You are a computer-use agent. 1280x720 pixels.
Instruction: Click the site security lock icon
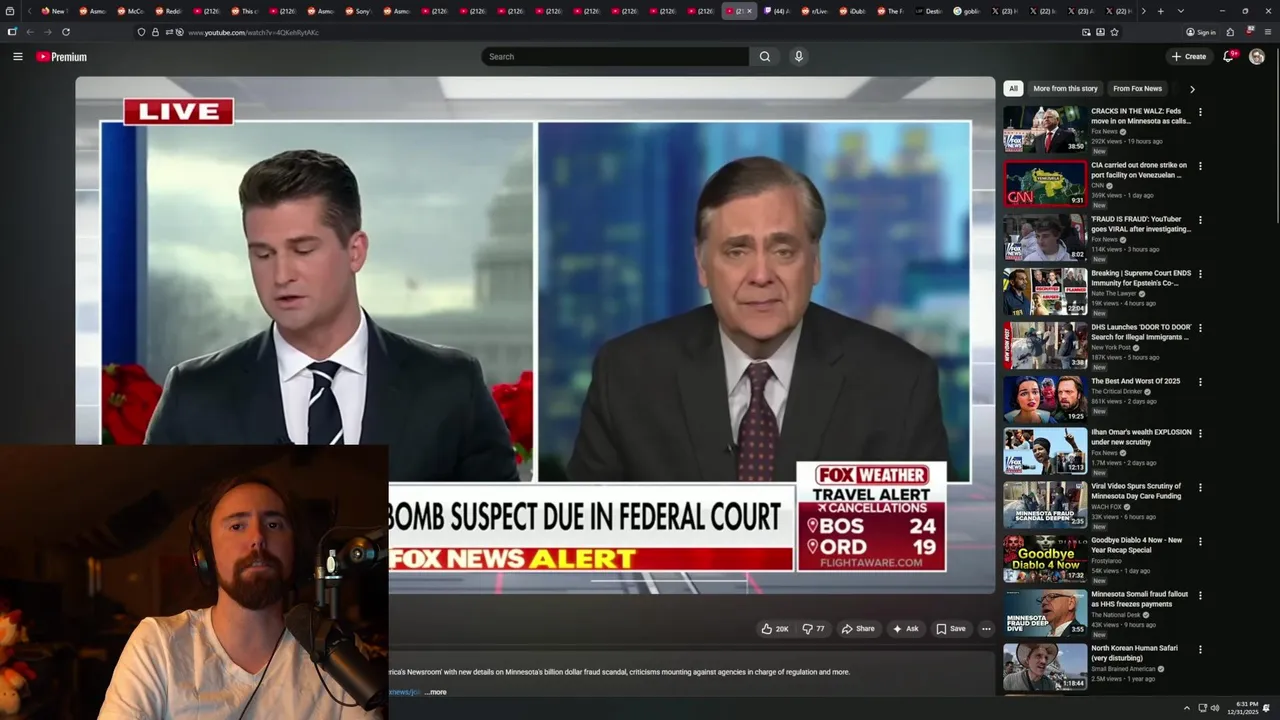[155, 32]
